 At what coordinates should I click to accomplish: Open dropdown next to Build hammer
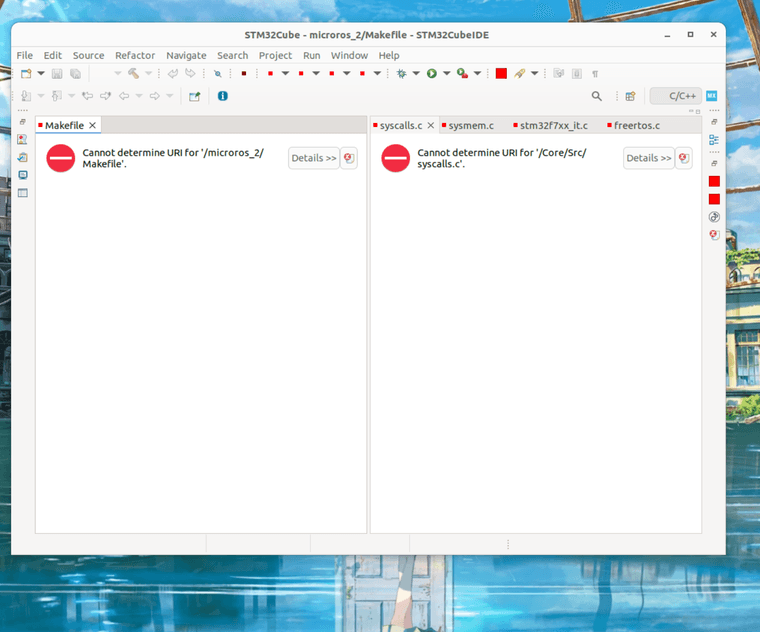[x=149, y=74]
